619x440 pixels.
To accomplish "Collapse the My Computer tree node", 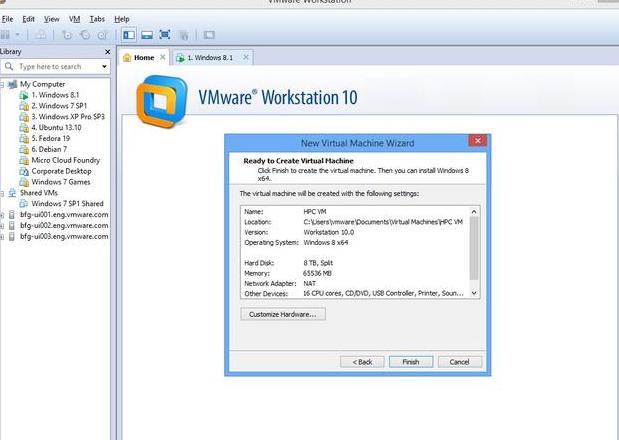I will pyautogui.click(x=2, y=84).
